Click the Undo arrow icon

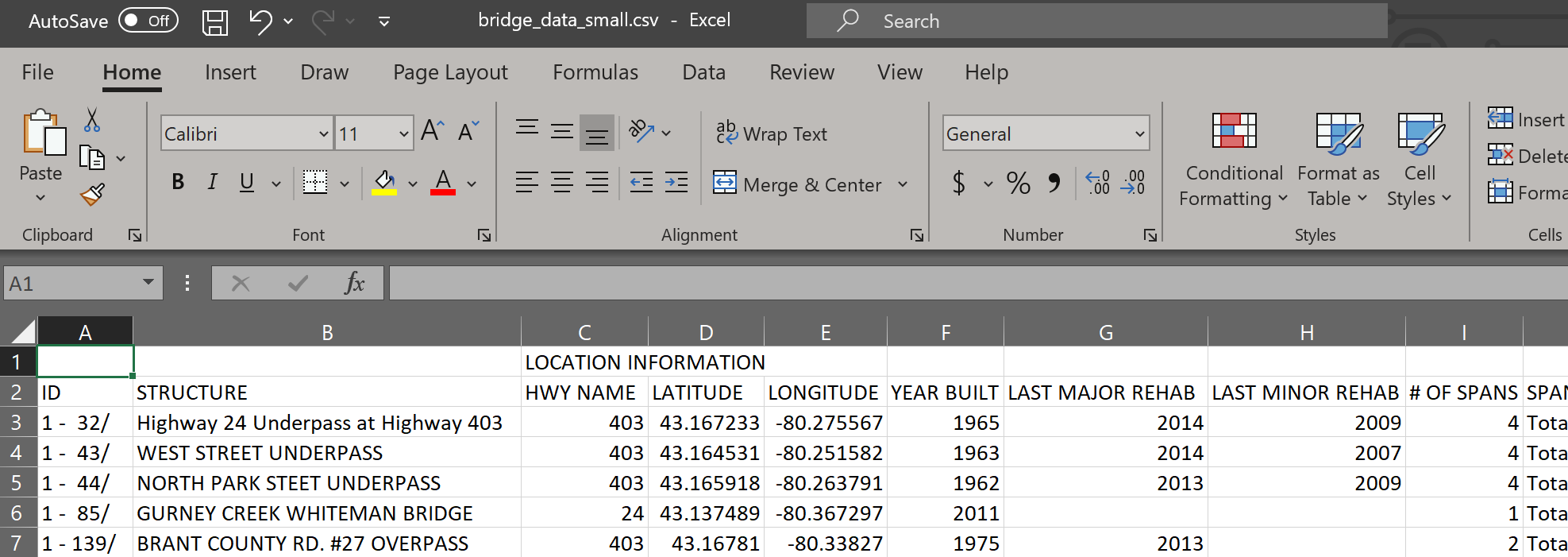click(260, 21)
